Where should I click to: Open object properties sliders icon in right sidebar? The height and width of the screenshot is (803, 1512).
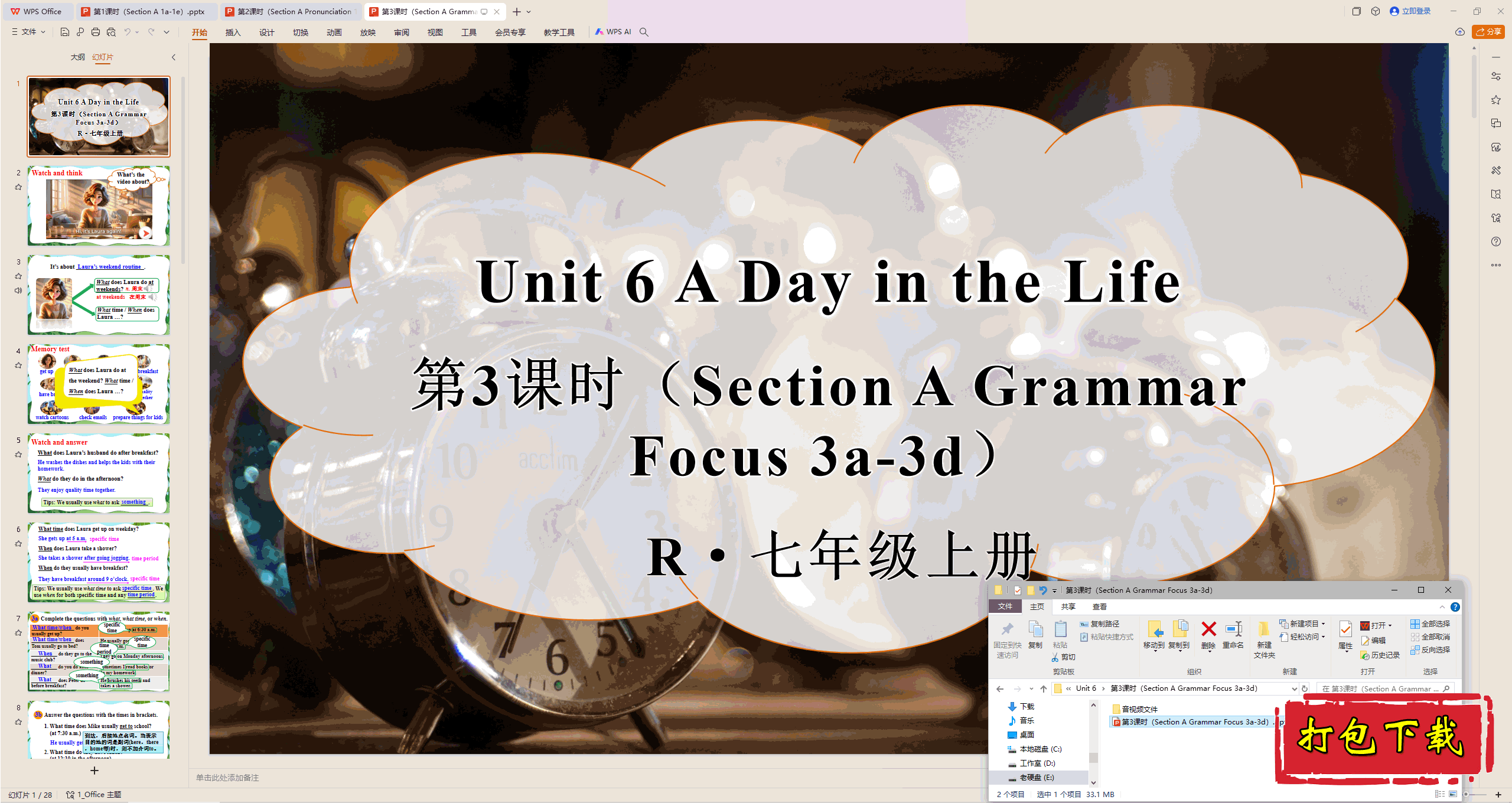click(1496, 76)
